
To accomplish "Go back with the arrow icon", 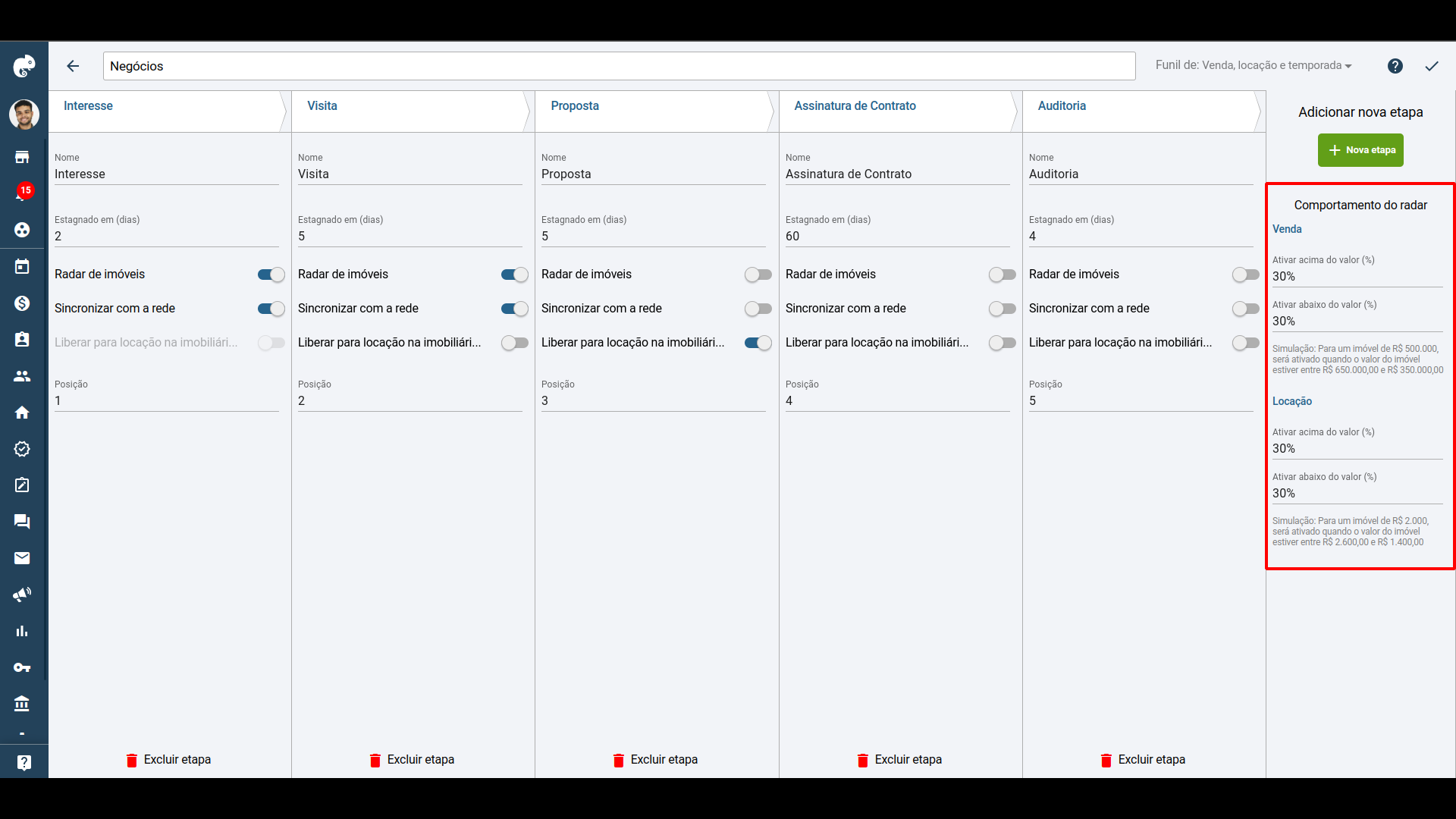I will pyautogui.click(x=73, y=66).
